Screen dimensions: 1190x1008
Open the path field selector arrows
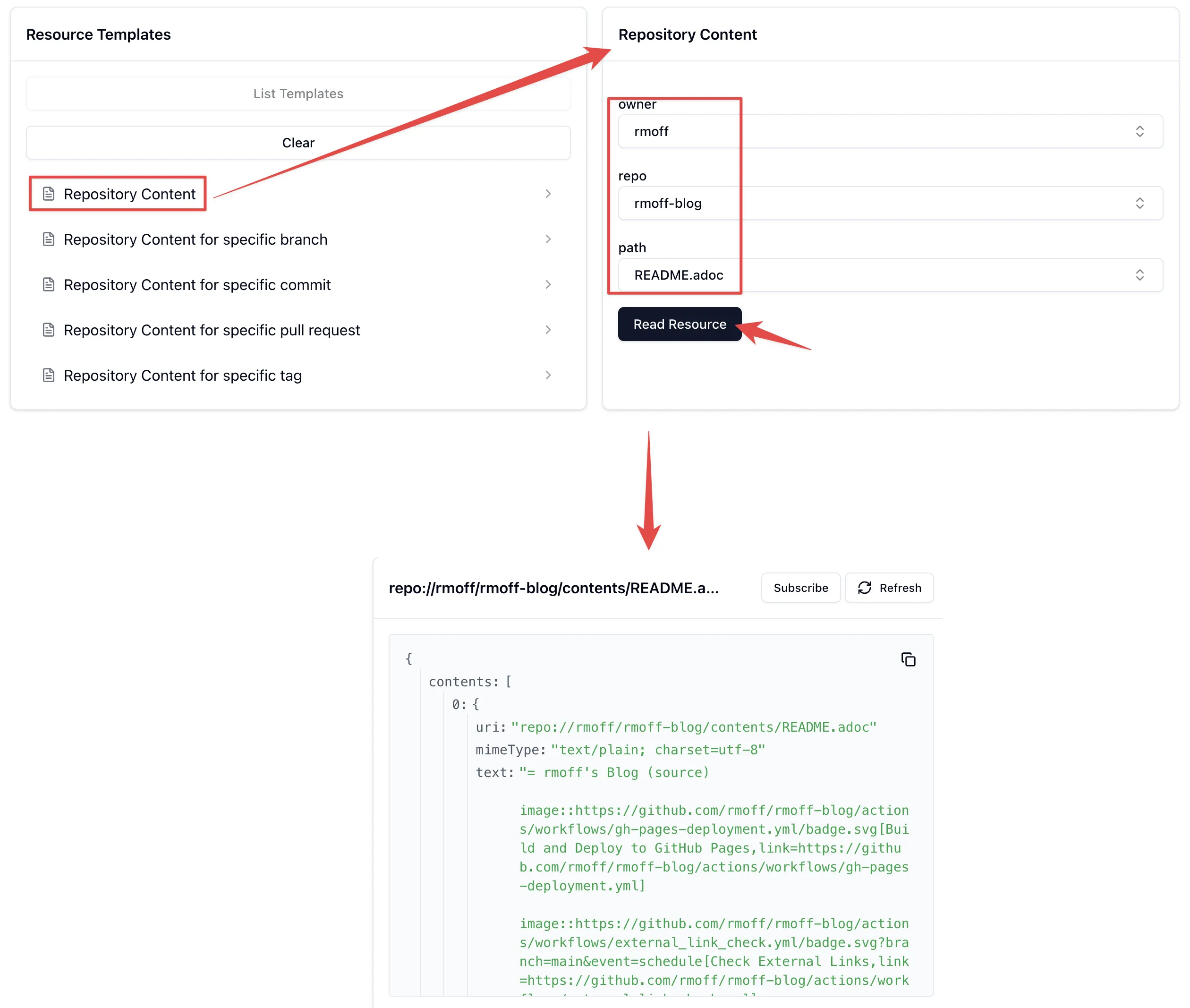[x=1139, y=275]
